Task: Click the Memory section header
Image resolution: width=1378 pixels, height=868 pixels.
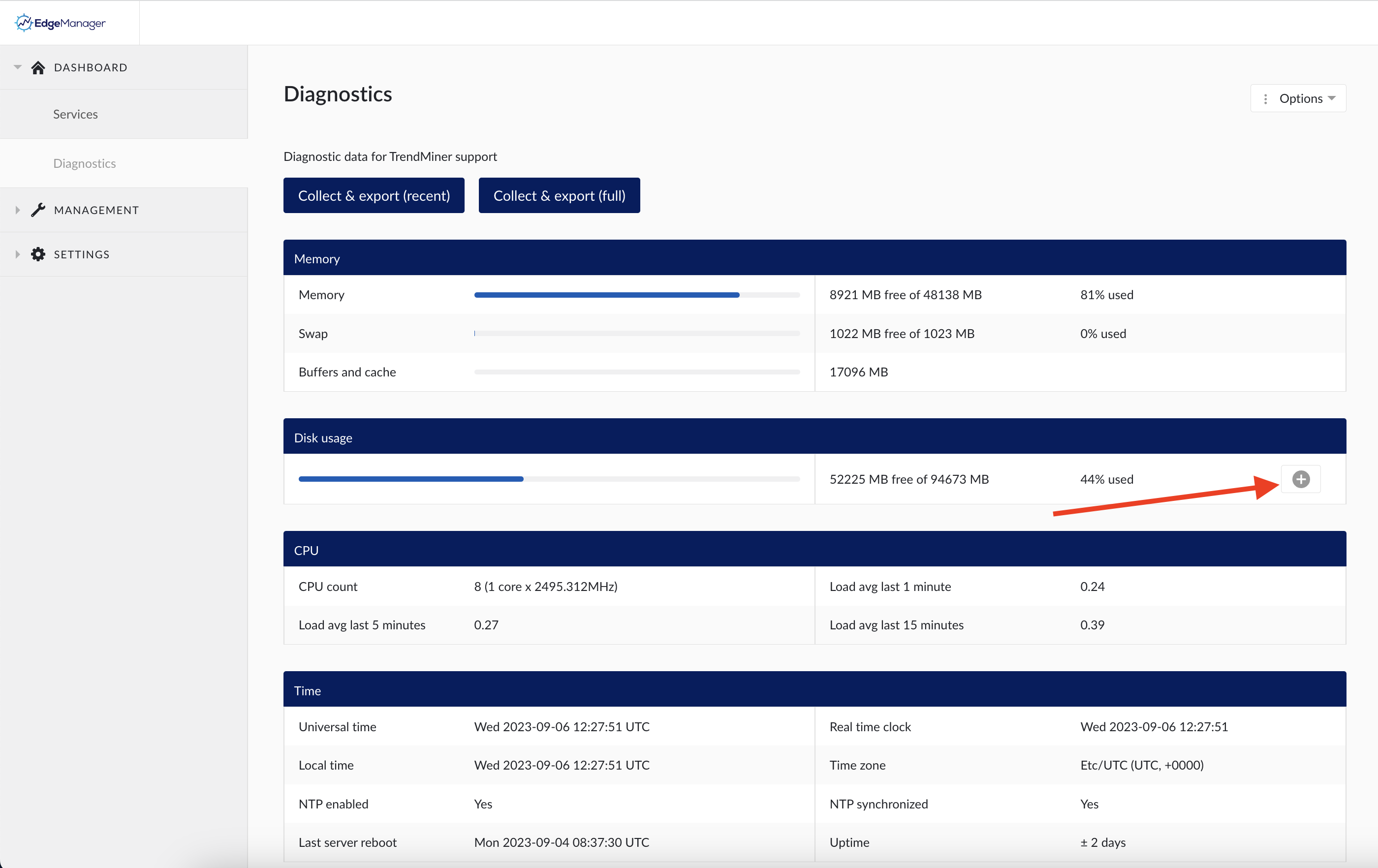Action: pyautogui.click(x=316, y=258)
